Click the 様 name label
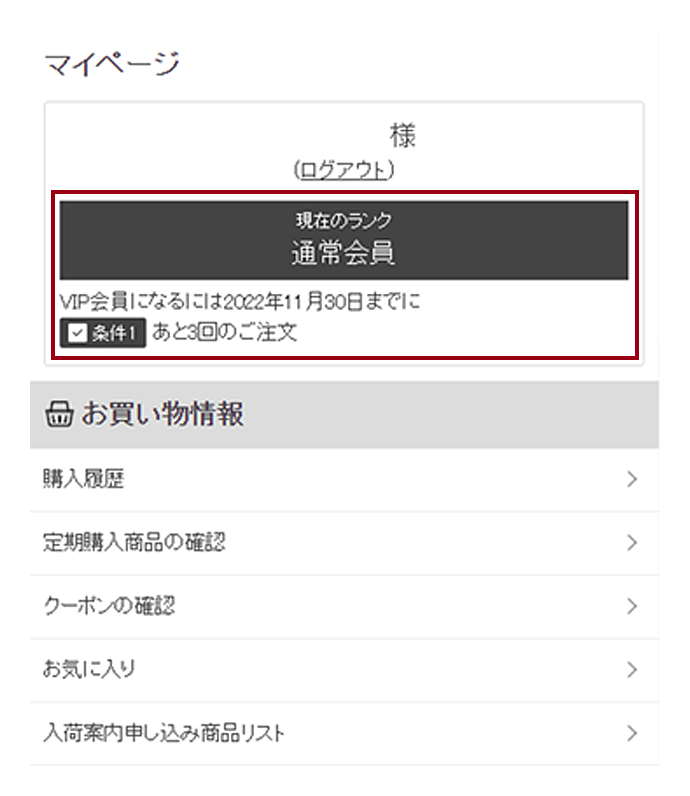 coord(403,136)
